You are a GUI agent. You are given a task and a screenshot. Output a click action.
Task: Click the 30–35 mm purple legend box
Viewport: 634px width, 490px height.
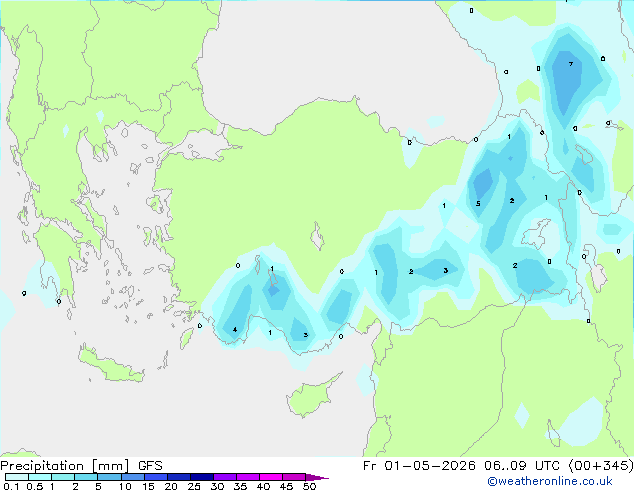225,477
